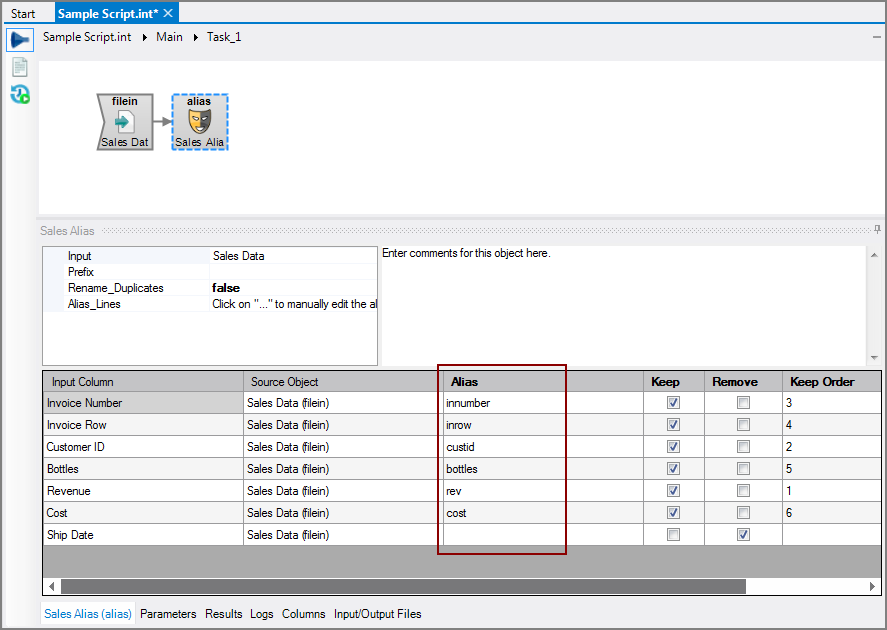Toggle Remove checkbox for Ship Date row
Viewport: 887px width, 630px height.
pyautogui.click(x=743, y=535)
